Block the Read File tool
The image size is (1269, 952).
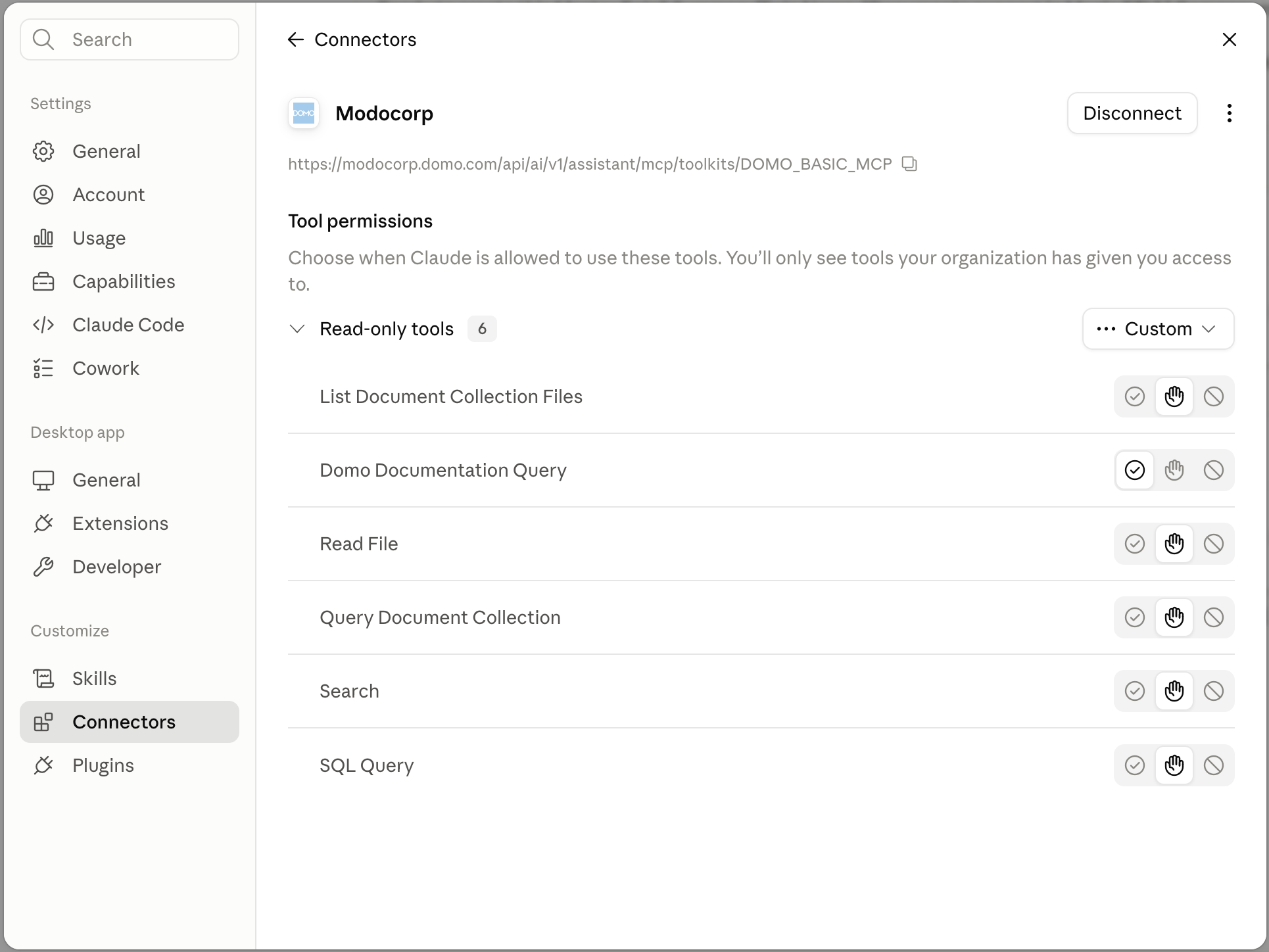1214,544
